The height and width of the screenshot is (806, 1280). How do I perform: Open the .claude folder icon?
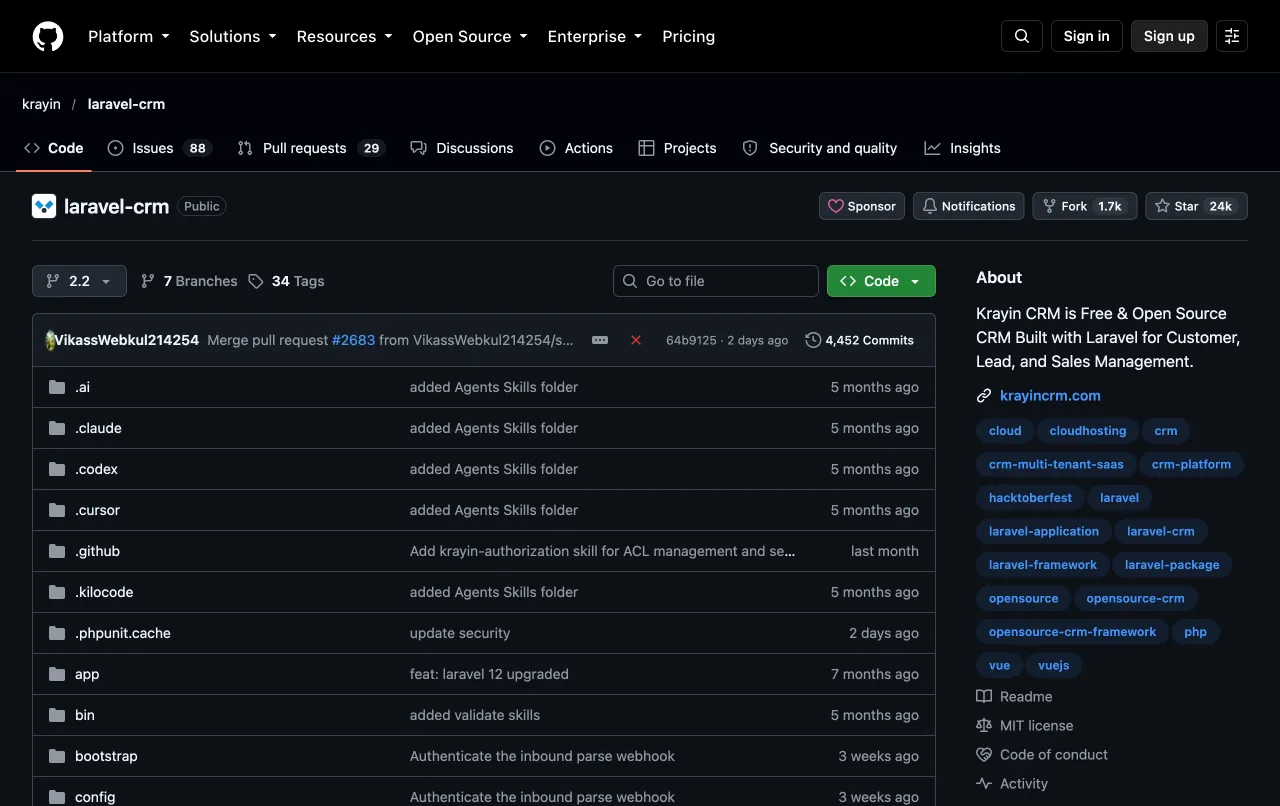[57, 428]
